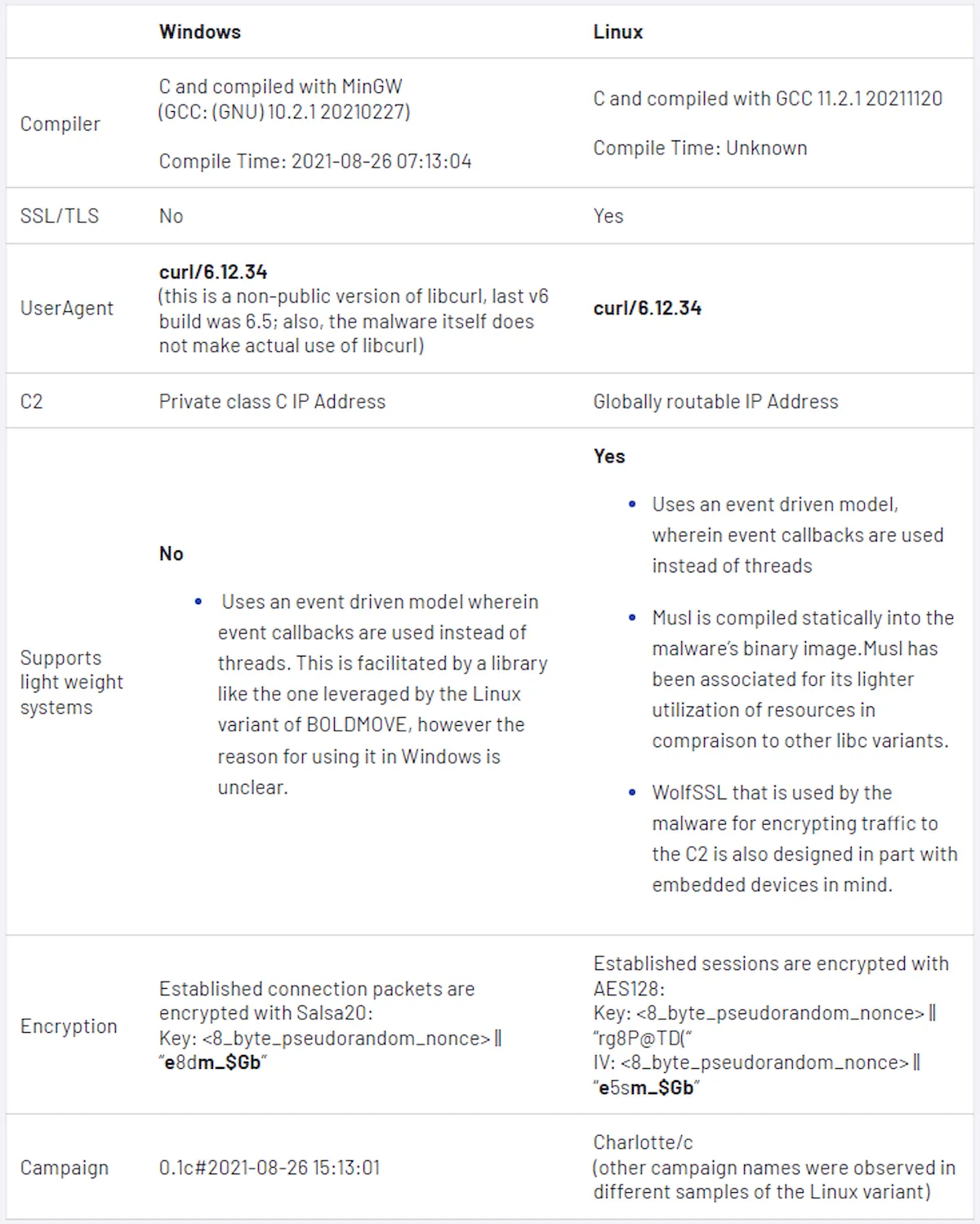Click bold curl/6.12.34 in Linux column
Image resolution: width=980 pixels, height=1224 pixels.
pyautogui.click(x=648, y=308)
